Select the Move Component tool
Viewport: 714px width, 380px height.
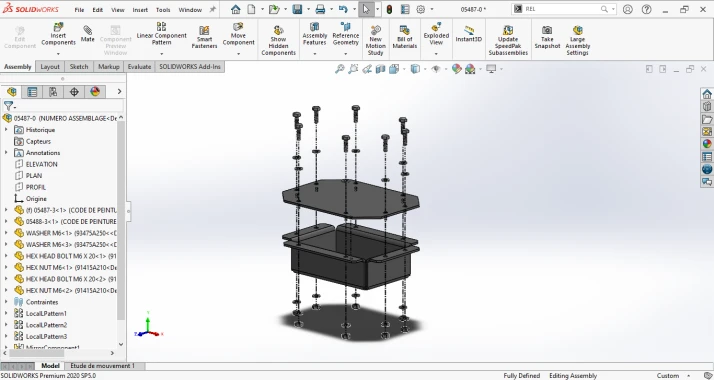(238, 34)
